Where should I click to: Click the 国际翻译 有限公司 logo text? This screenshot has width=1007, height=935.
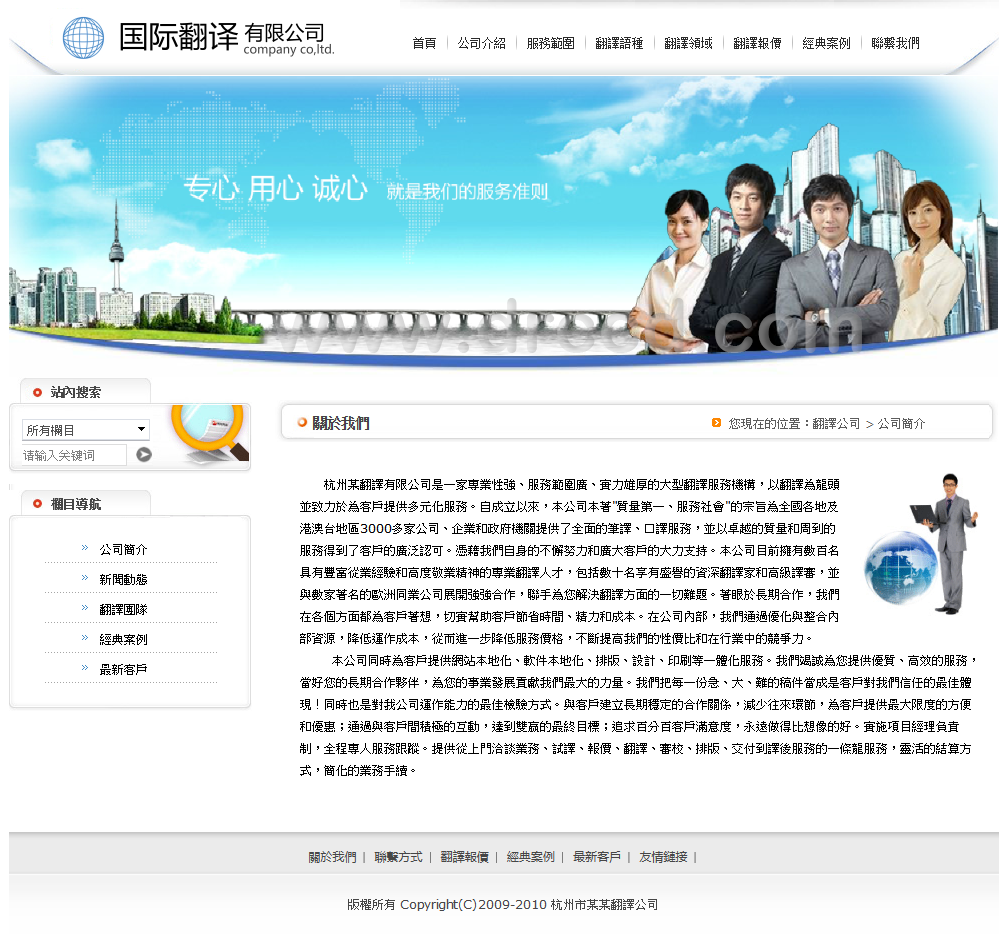tap(227, 37)
